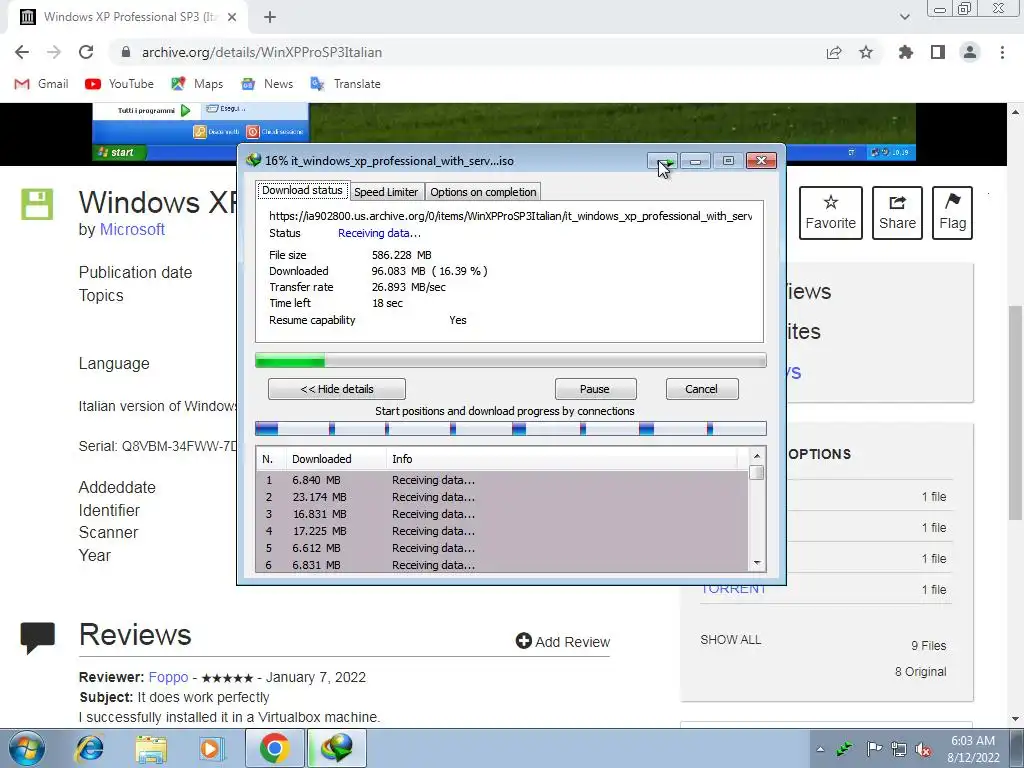Click the green floppy software icon
The height and width of the screenshot is (768, 1024).
(x=37, y=204)
